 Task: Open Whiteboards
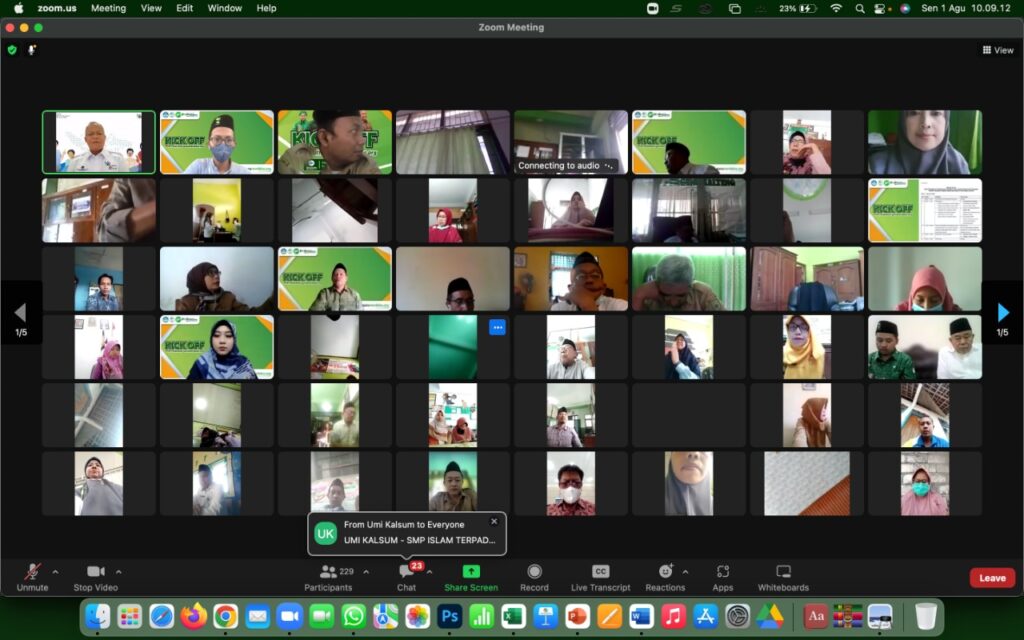click(x=783, y=573)
